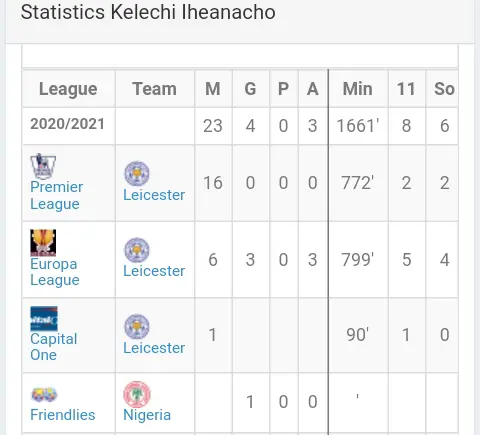Open the Europa League link

(55, 272)
